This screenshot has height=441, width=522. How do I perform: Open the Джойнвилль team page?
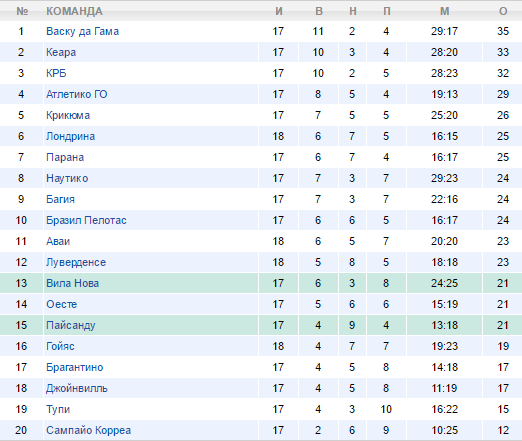pyautogui.click(x=77, y=388)
